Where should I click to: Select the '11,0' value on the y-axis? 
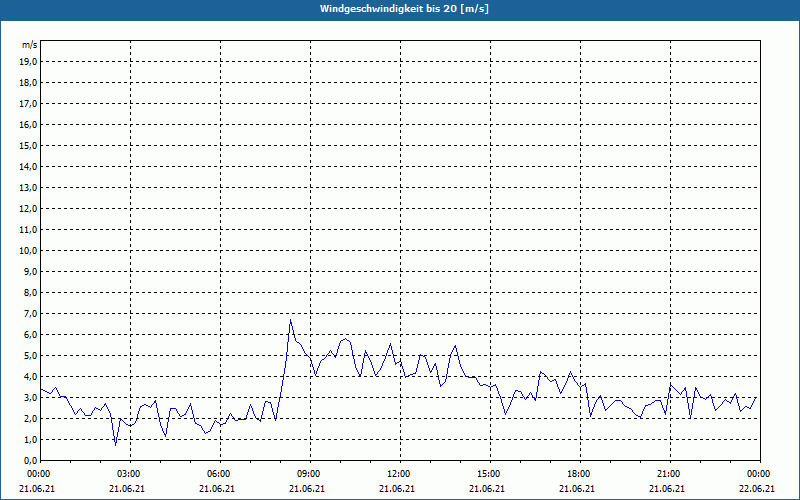[28, 230]
